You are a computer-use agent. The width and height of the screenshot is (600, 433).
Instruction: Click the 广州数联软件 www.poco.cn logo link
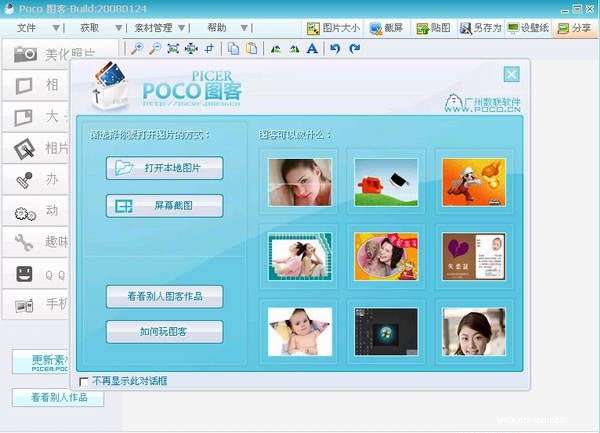482,103
